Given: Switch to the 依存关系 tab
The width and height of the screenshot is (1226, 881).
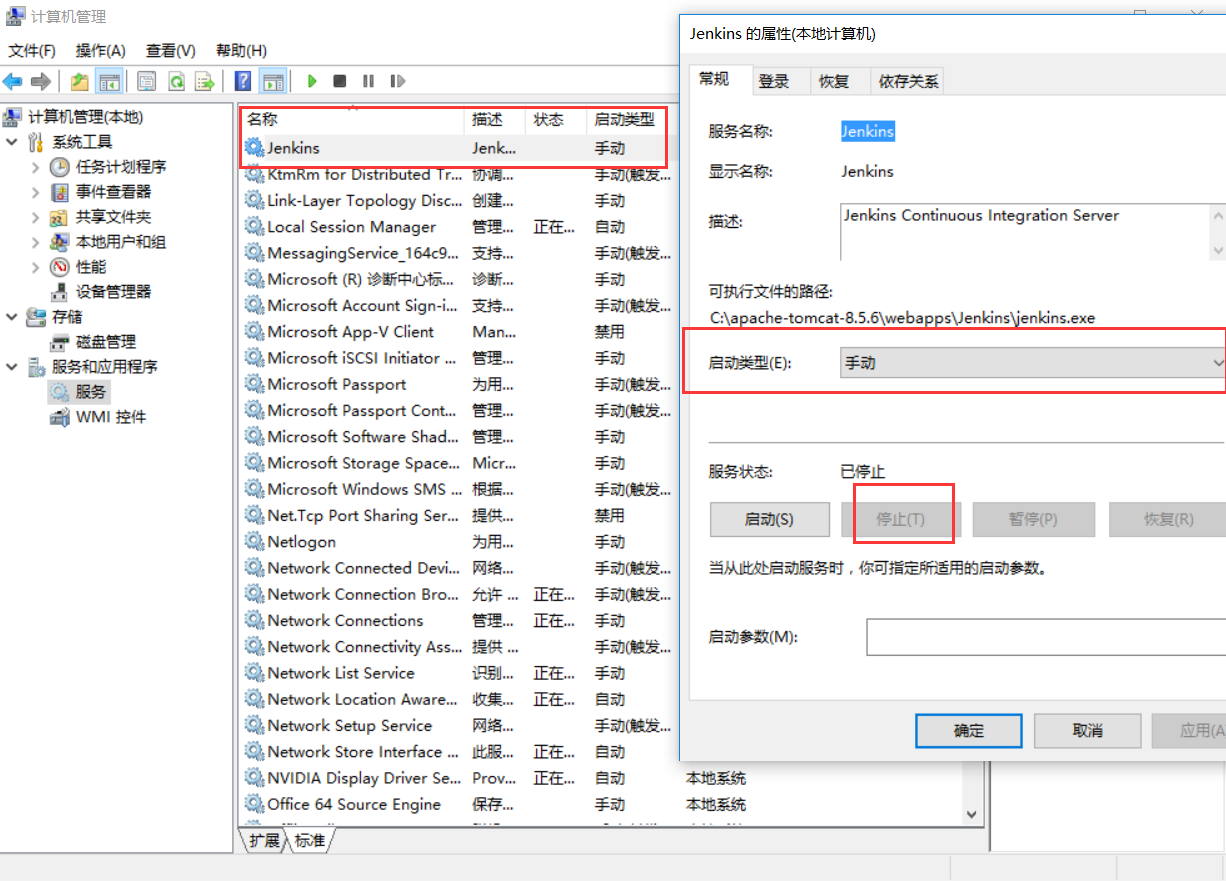Looking at the screenshot, I should point(908,82).
